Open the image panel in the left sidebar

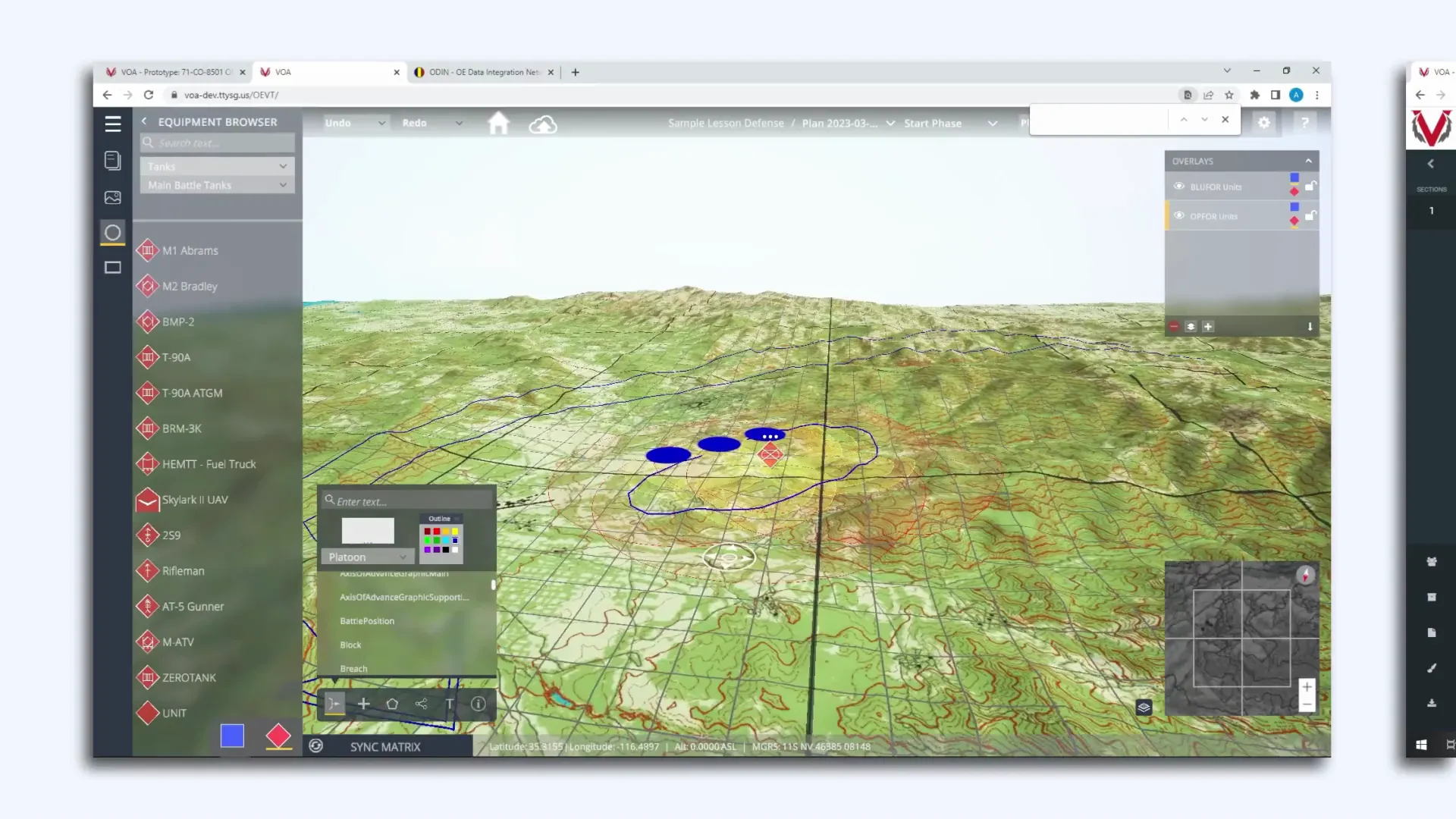(112, 197)
